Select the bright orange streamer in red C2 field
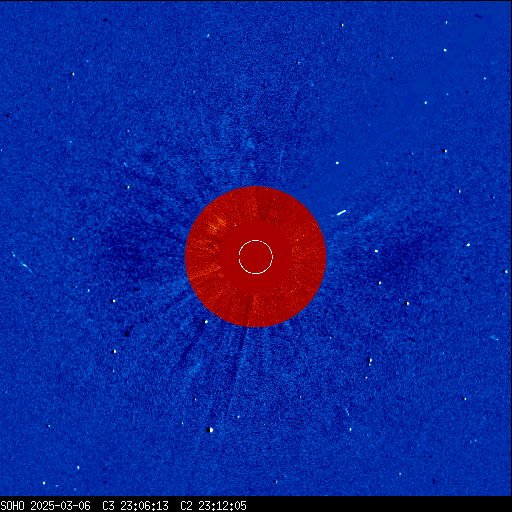The height and width of the screenshot is (512, 512). (x=217, y=225)
